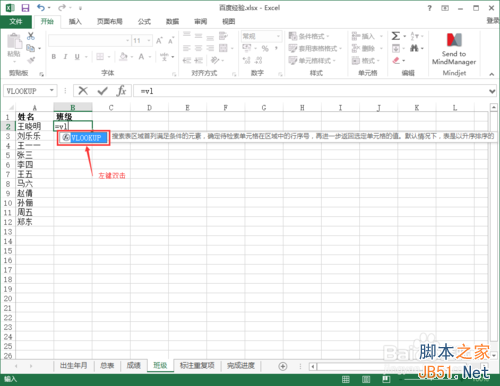
Task: Open Format as Table menu
Action: click(x=315, y=48)
